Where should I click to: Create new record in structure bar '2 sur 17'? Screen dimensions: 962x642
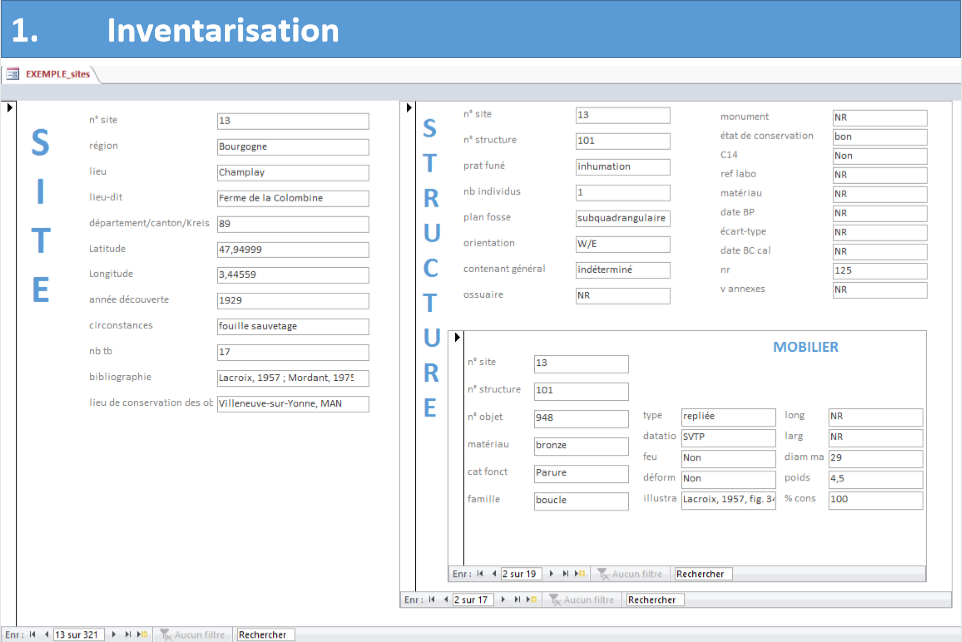532,600
